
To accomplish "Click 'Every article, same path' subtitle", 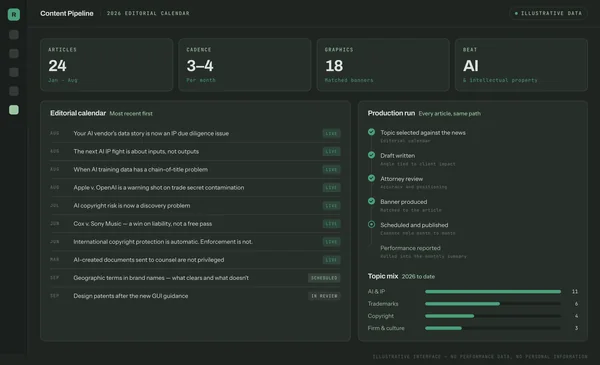I will pyautogui.click(x=450, y=114).
